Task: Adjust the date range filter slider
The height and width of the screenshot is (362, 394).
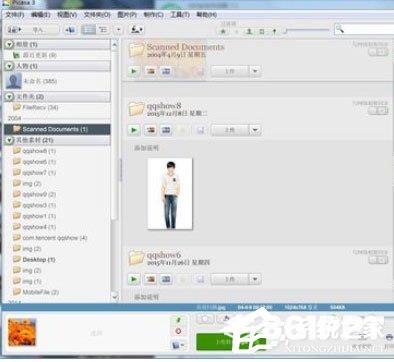Action: click(x=307, y=31)
